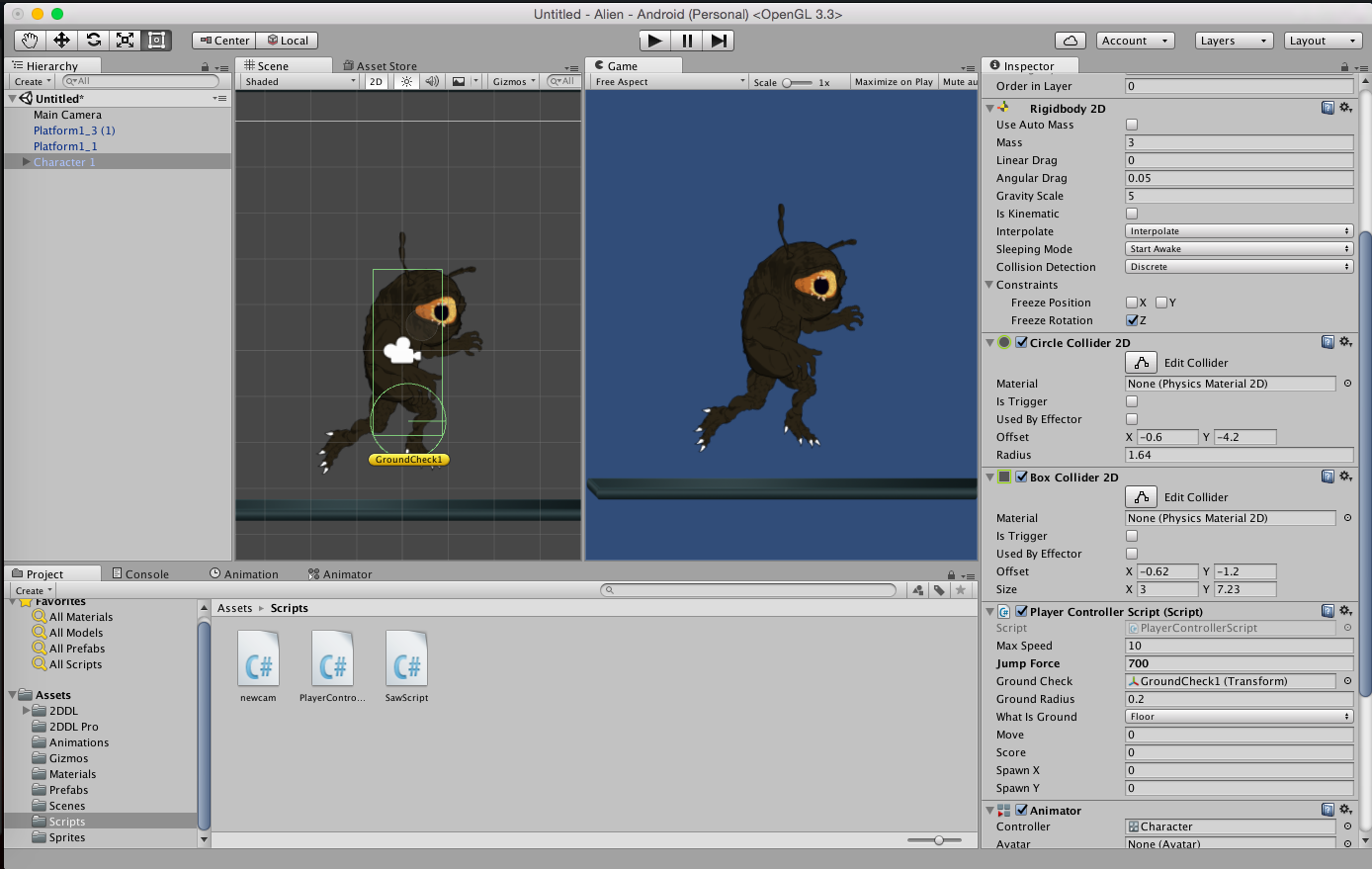The image size is (1372, 869).
Task: Adjust Project icon size slider
Action: tap(940, 840)
